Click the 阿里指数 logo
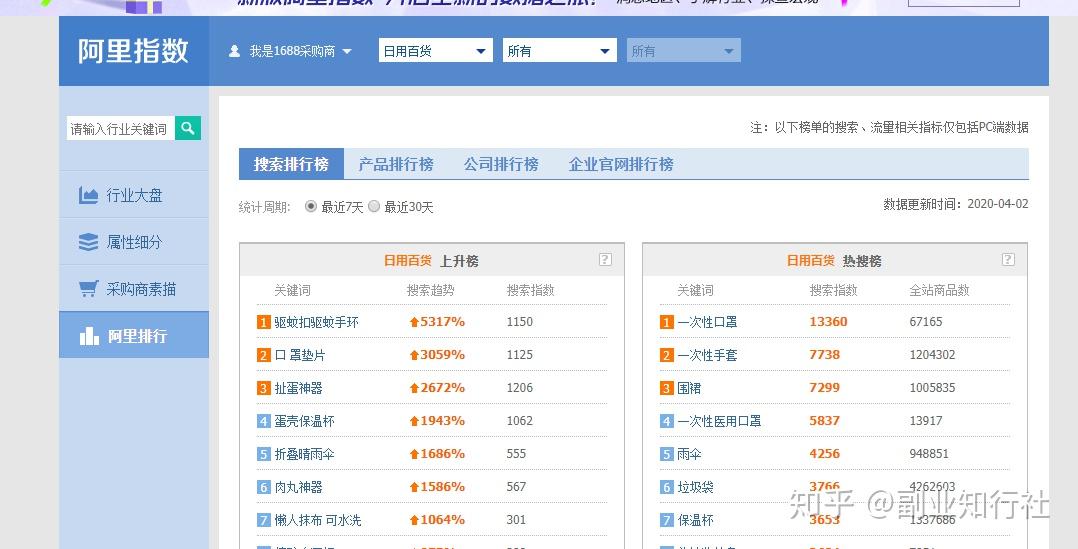Viewport: 1078px width, 549px height. click(x=133, y=51)
